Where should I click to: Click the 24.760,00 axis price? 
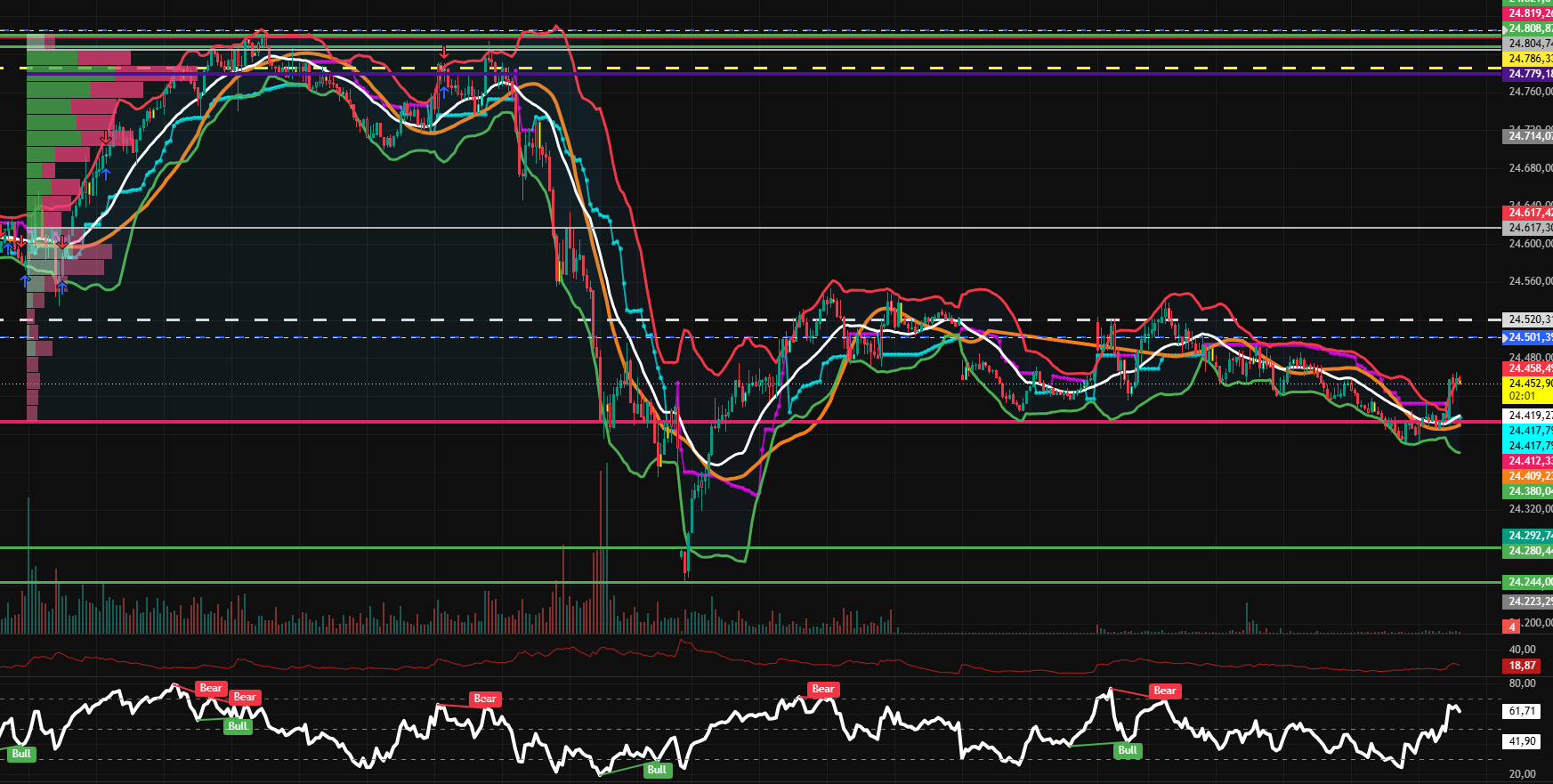click(x=1530, y=92)
